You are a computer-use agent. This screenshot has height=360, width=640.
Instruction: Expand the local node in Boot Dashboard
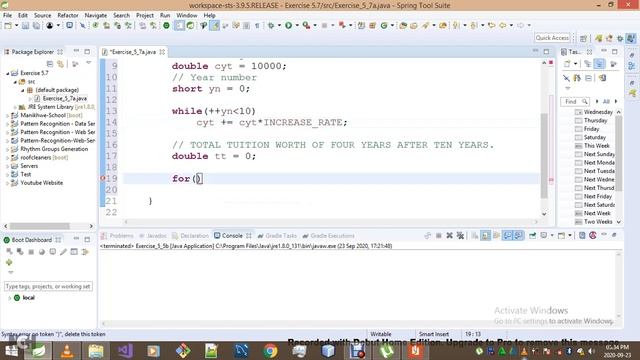pos(9,298)
